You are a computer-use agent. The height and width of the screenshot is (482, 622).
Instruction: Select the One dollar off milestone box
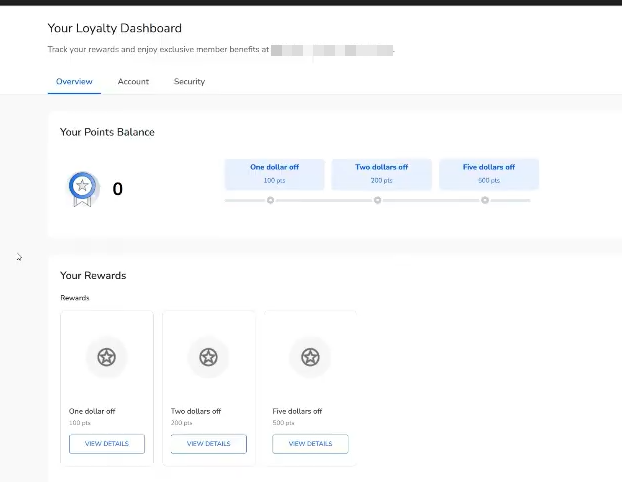click(274, 173)
